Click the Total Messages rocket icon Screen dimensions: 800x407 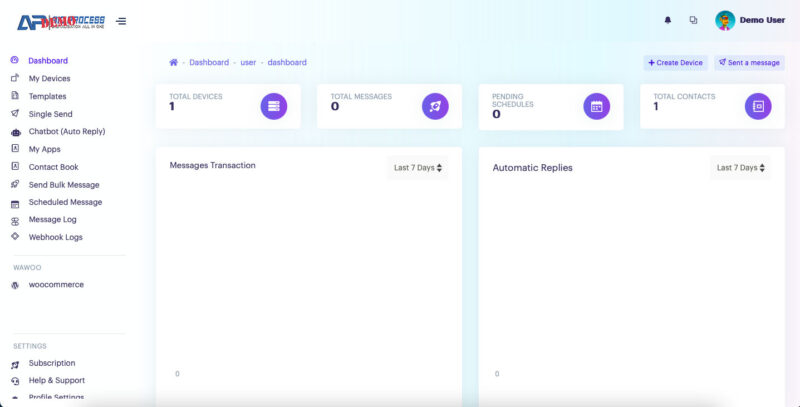tap(435, 106)
